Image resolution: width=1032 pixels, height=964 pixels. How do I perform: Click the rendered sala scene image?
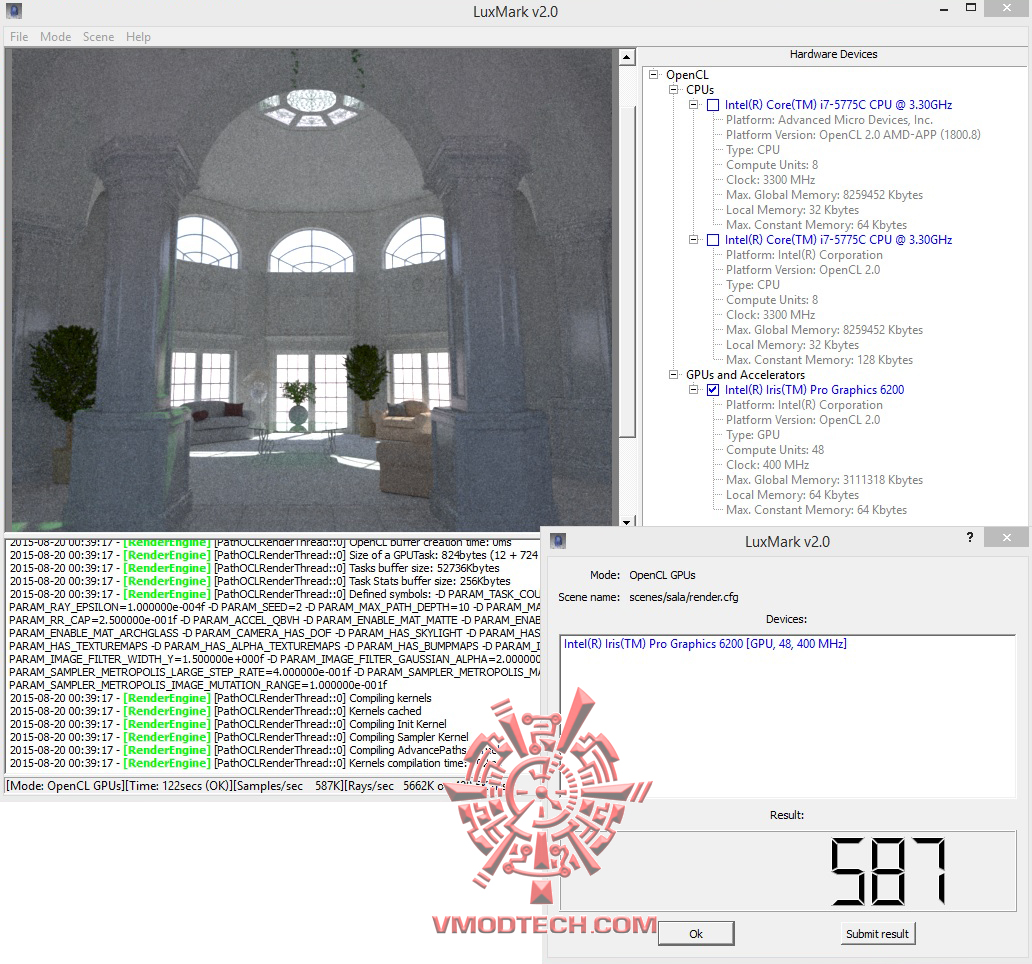coord(312,290)
